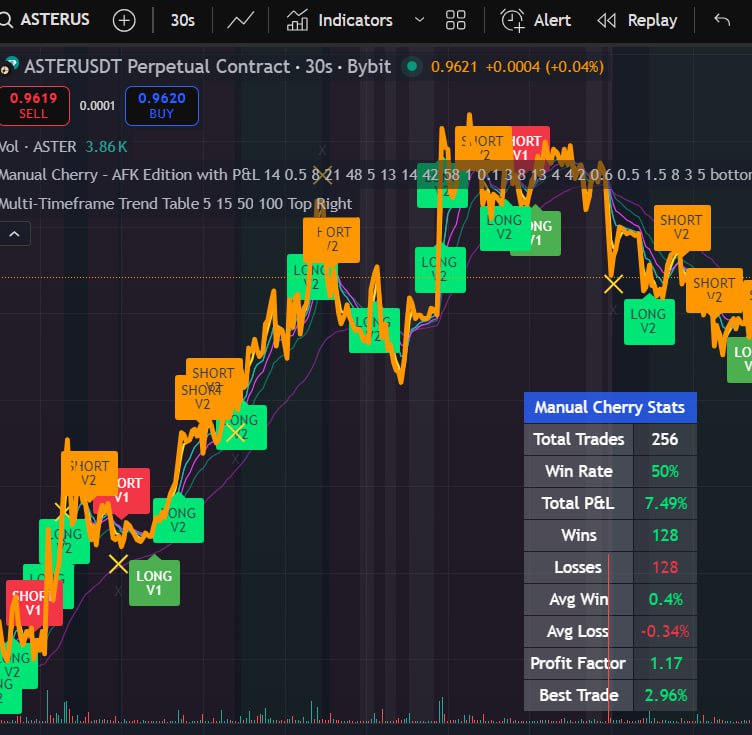Open the 30s interval selector
The height and width of the screenshot is (735, 752).
coord(183,20)
